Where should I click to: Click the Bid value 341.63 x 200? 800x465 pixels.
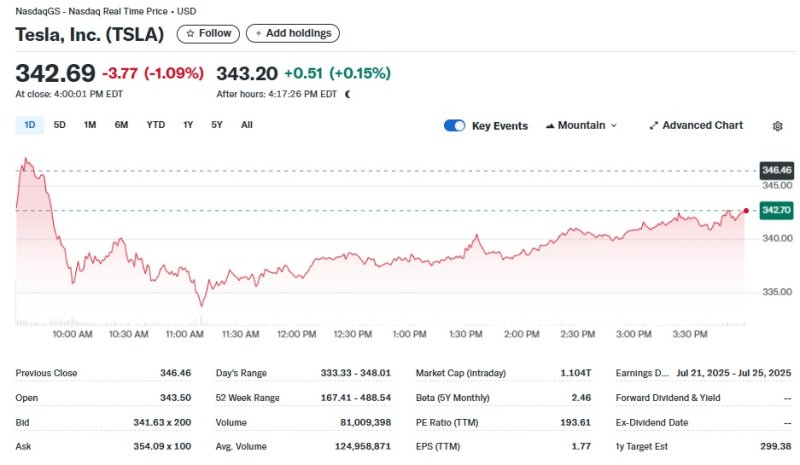tap(162, 423)
